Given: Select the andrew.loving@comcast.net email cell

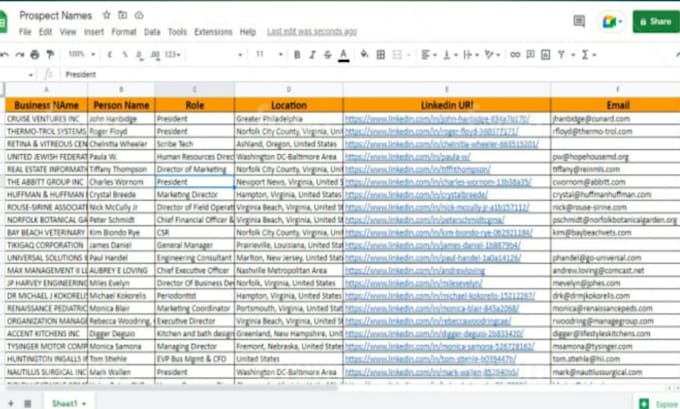Looking at the screenshot, I should tap(615, 271).
